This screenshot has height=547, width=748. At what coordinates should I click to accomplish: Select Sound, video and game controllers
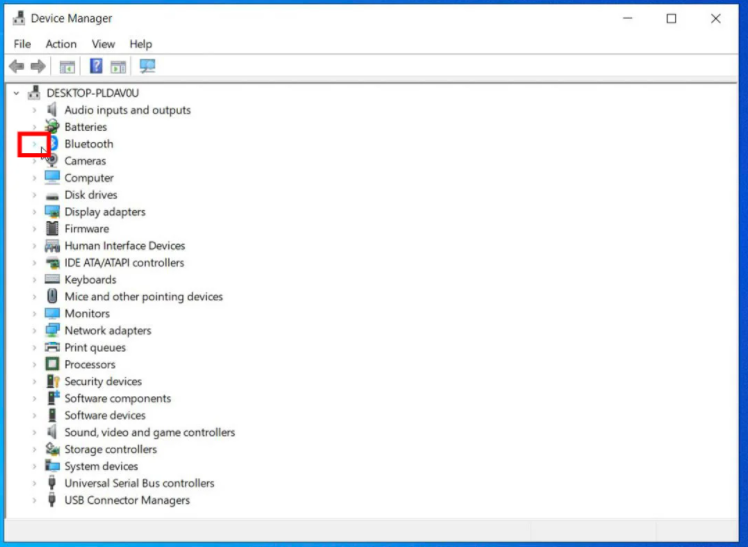pos(149,433)
